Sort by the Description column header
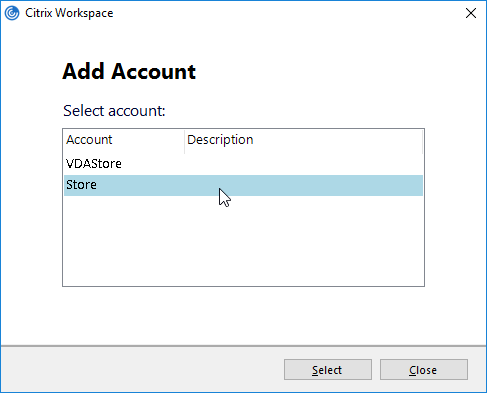 point(303,140)
